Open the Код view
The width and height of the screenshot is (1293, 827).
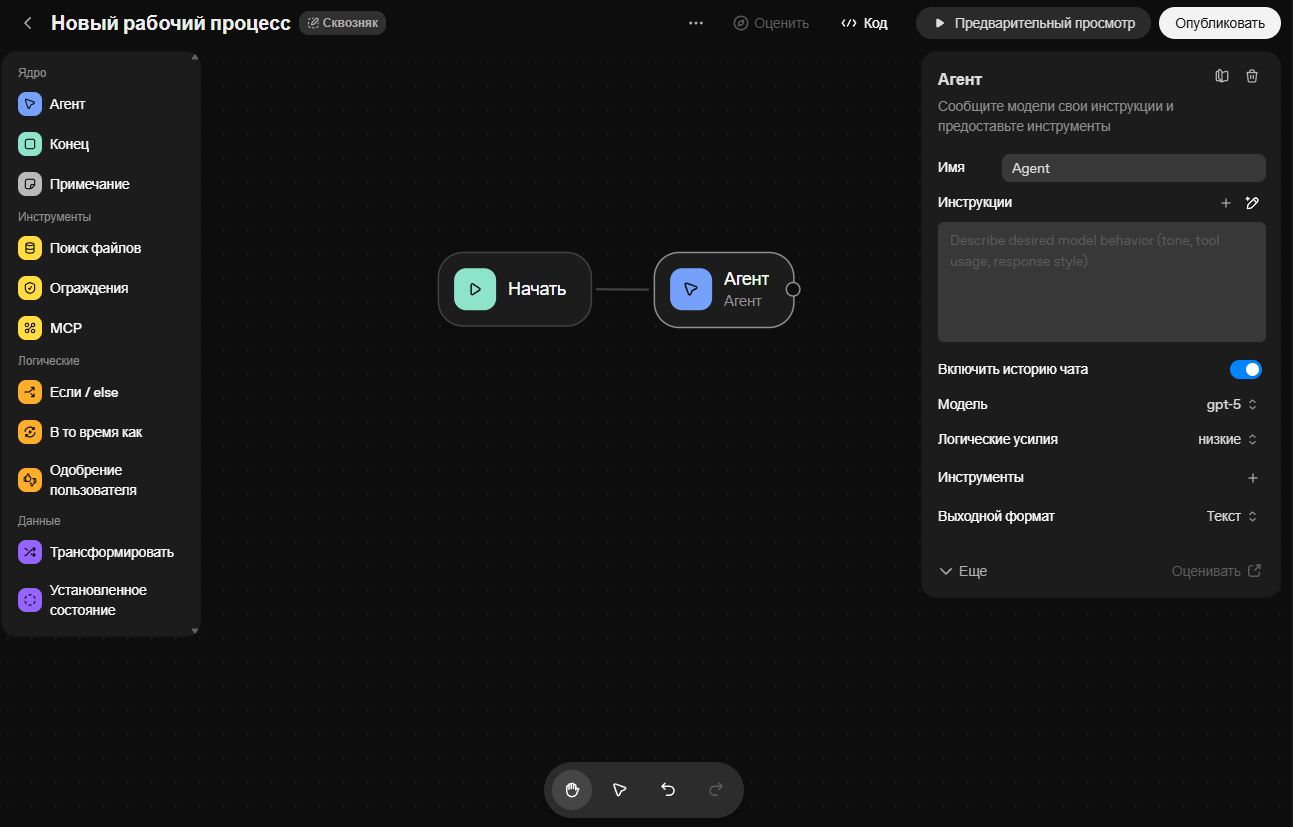(865, 23)
